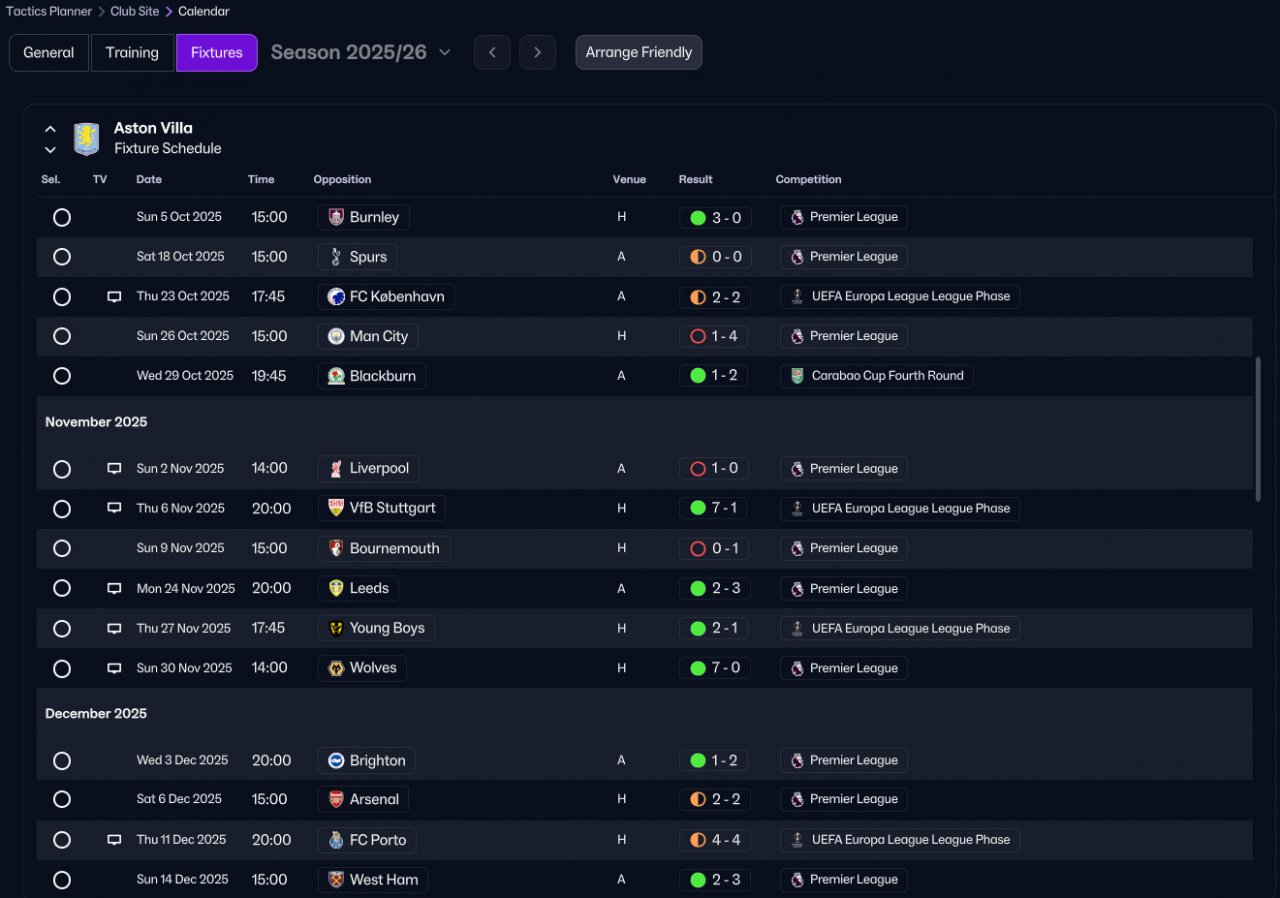Select the Arsenal fixture radio button

[62, 800]
